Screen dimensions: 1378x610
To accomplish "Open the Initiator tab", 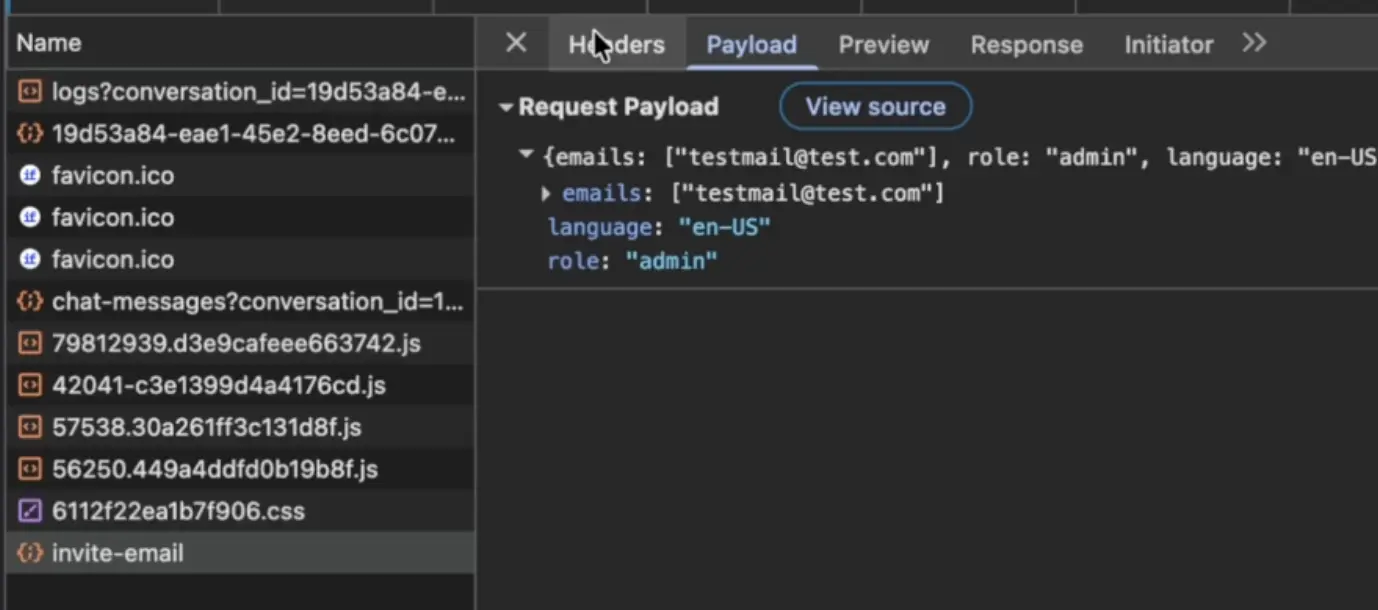I will [x=1168, y=45].
